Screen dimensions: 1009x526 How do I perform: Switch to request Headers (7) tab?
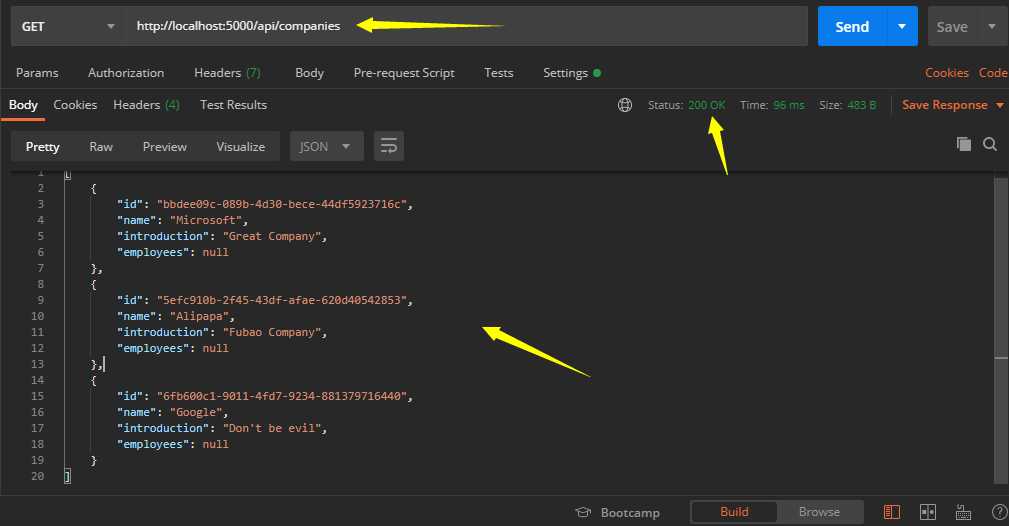227,73
